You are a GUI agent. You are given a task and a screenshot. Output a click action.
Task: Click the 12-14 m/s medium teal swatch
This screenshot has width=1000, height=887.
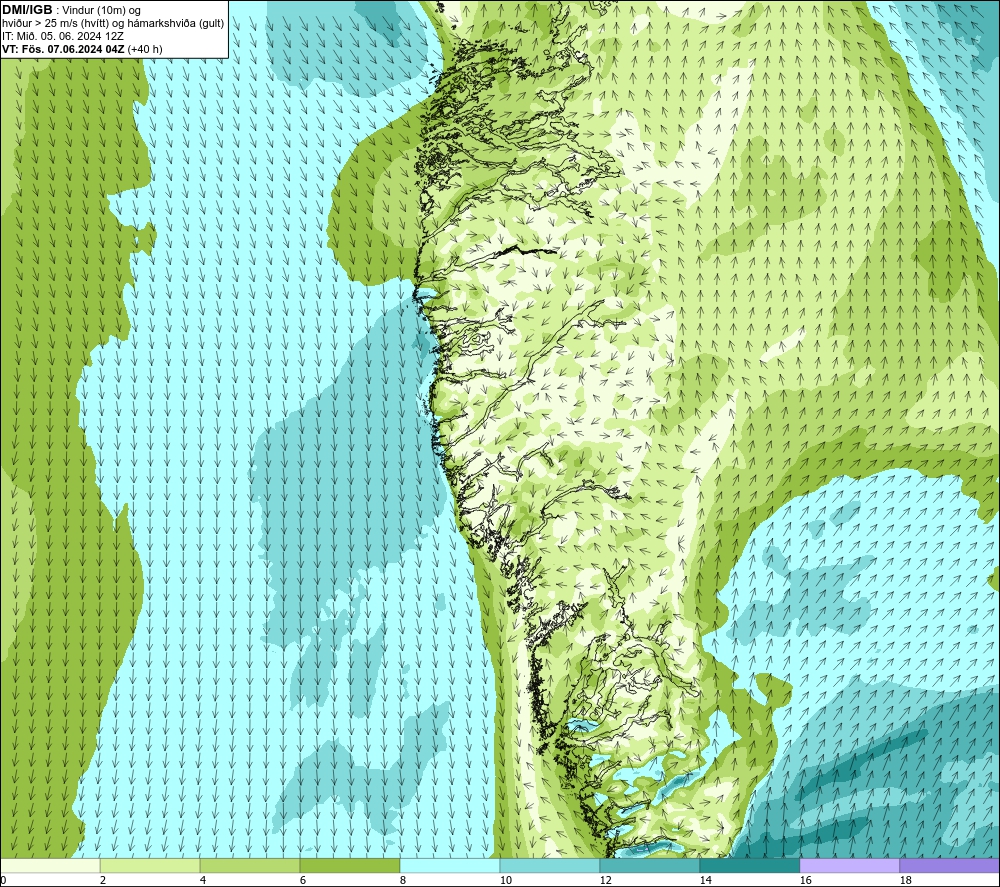point(649,865)
